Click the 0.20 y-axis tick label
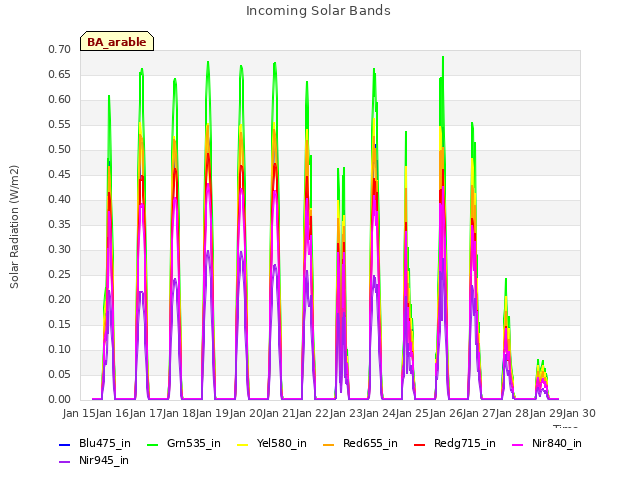This screenshot has width=640, height=480. (x=60, y=300)
